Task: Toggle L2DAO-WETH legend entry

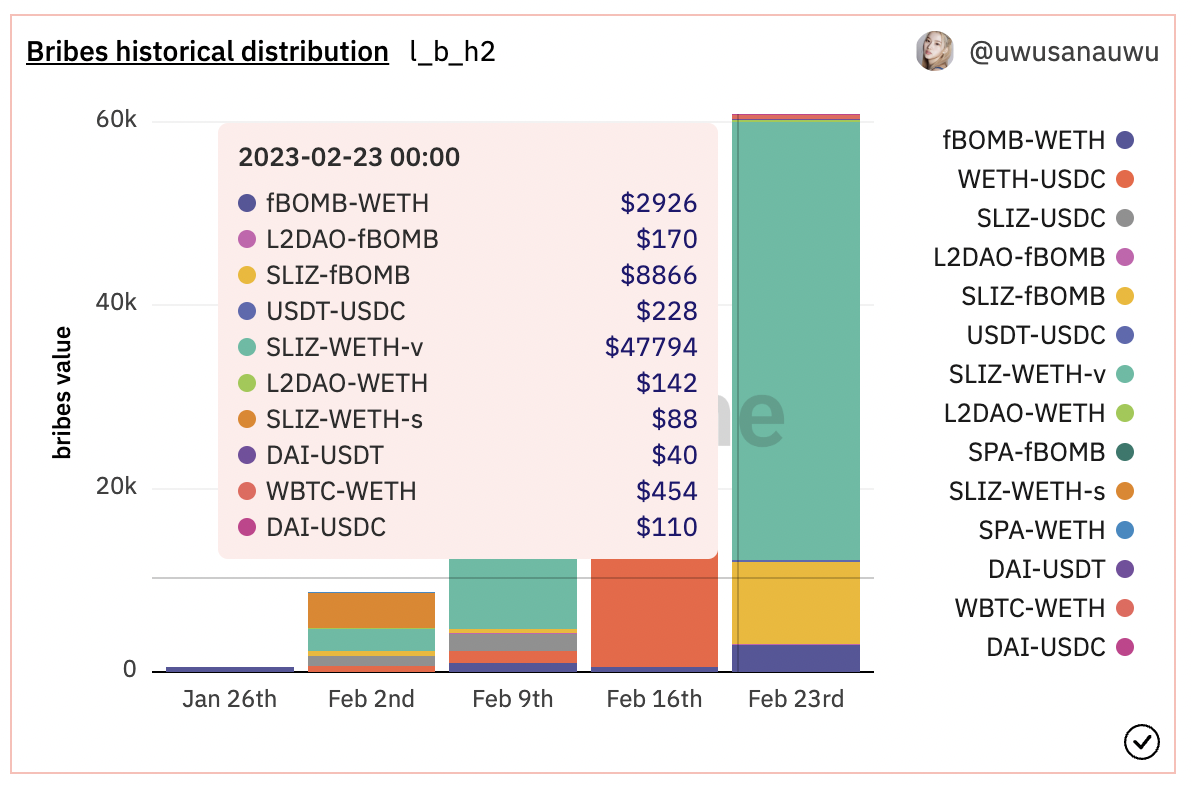Action: click(x=1037, y=413)
